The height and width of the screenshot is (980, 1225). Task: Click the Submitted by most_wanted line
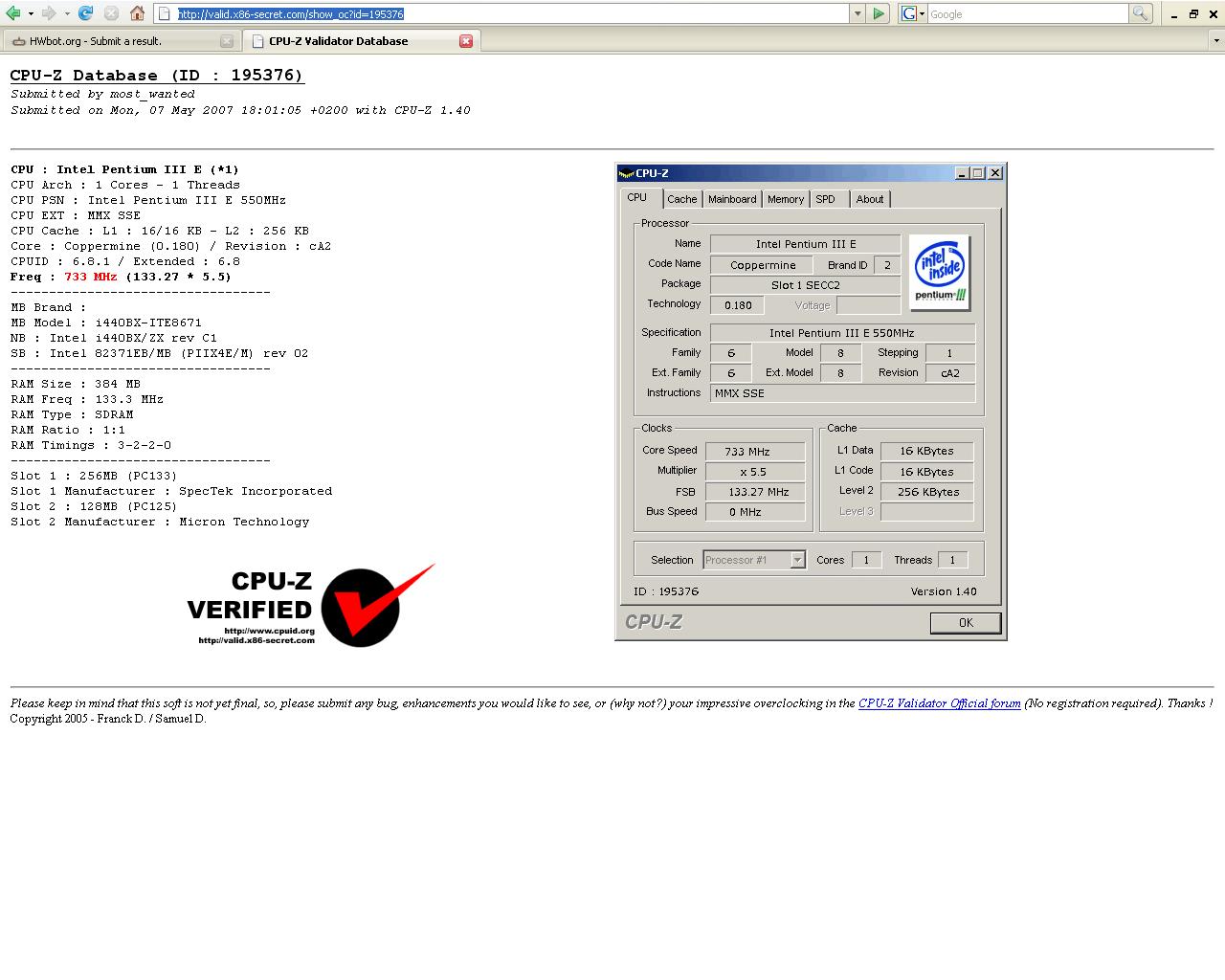tap(102, 94)
